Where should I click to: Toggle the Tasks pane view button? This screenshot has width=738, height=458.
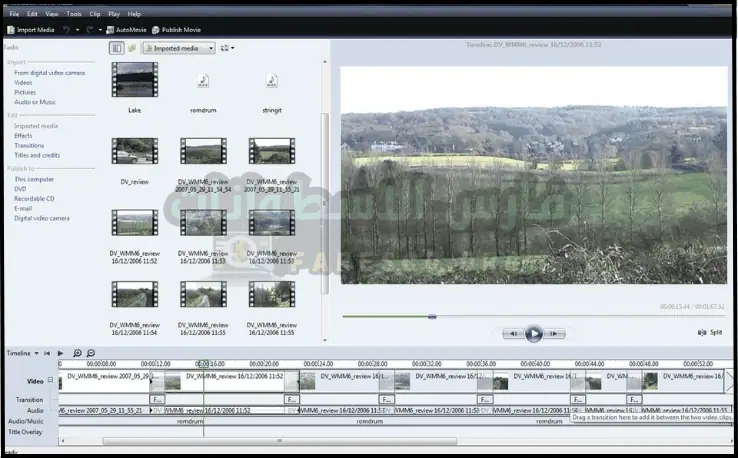[x=117, y=47]
